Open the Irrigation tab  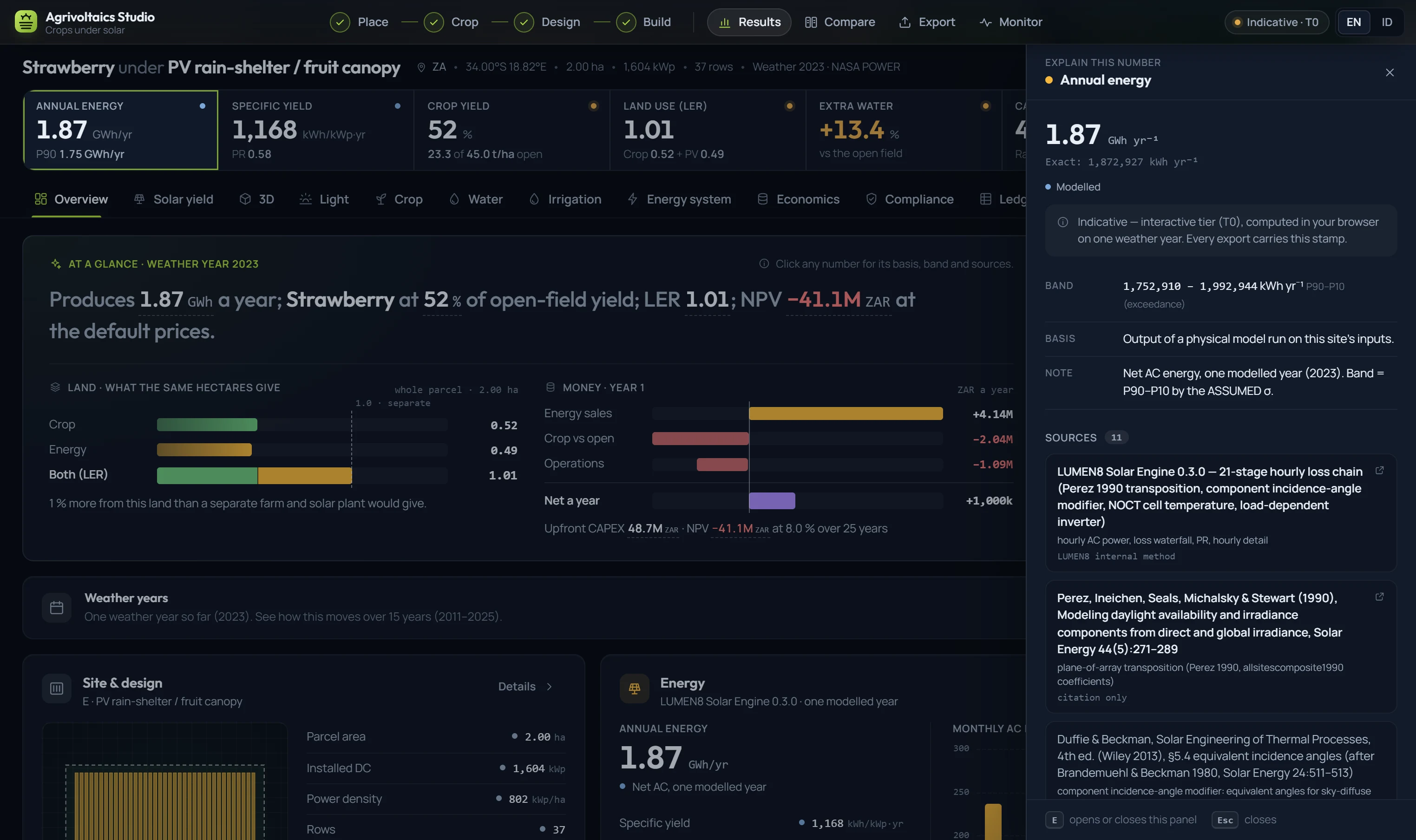point(565,199)
